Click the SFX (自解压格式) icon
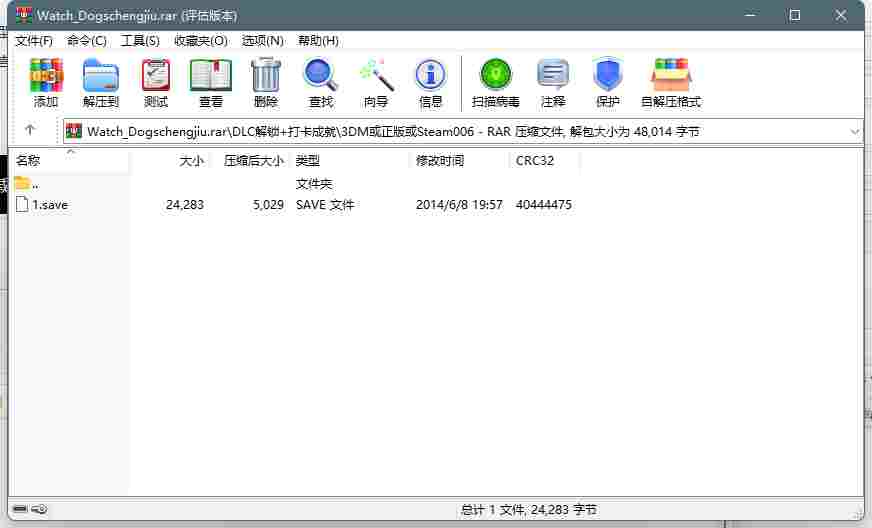 (671, 82)
